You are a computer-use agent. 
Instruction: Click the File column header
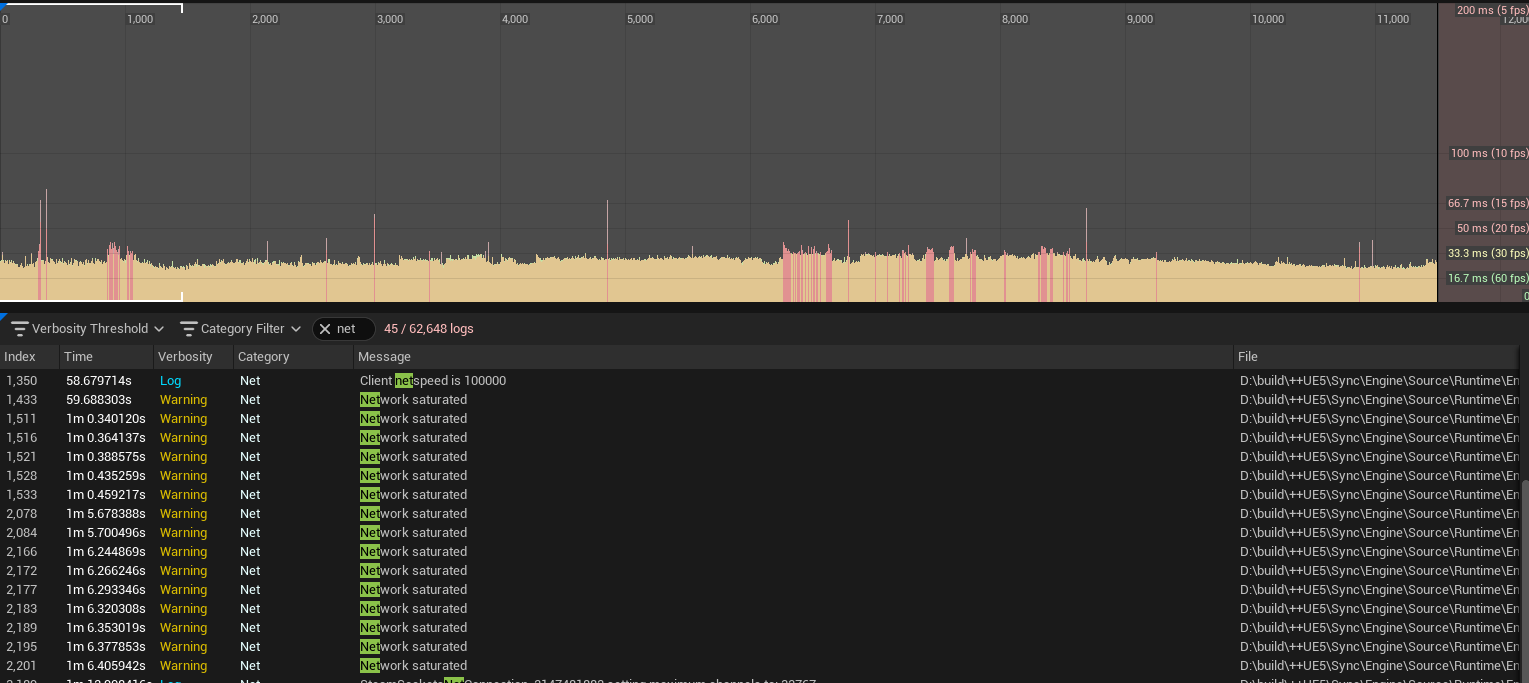[1247, 357]
